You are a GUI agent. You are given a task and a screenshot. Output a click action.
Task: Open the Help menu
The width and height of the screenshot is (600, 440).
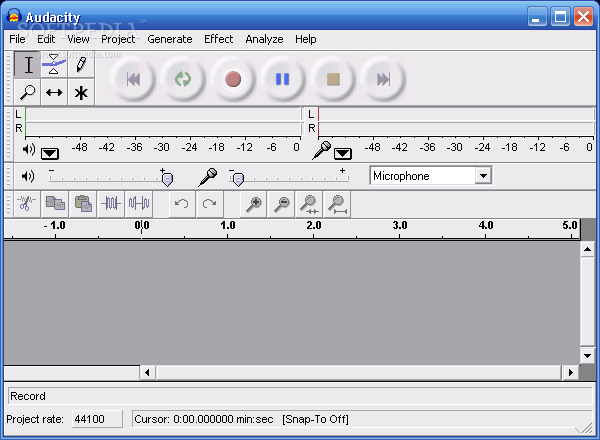pos(305,39)
